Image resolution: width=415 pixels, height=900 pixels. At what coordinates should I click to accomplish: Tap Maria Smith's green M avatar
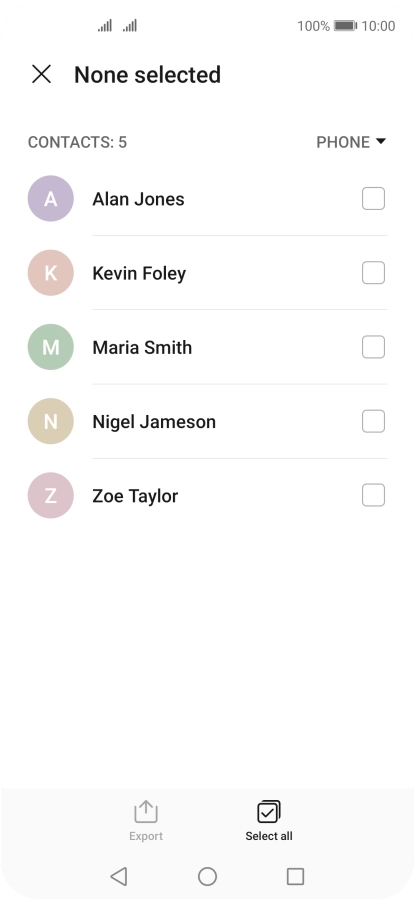(51, 347)
